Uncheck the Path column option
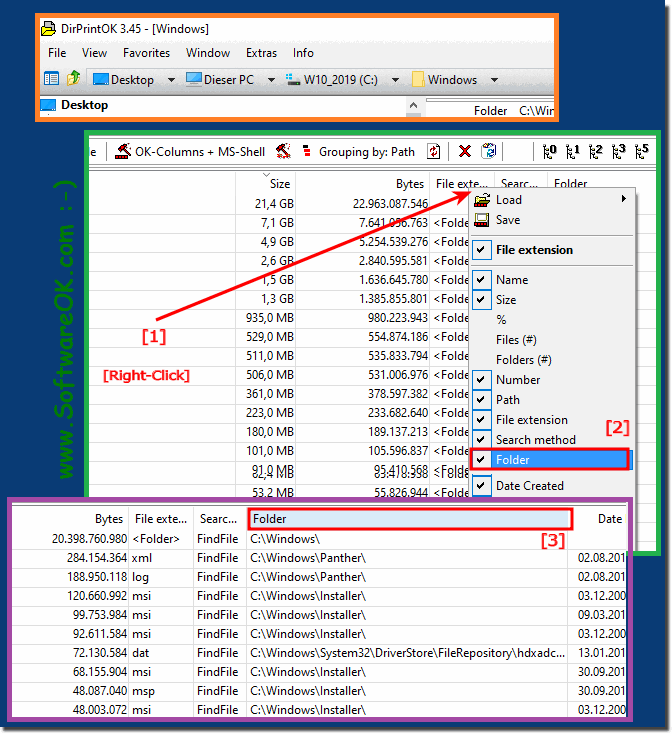 (482, 400)
